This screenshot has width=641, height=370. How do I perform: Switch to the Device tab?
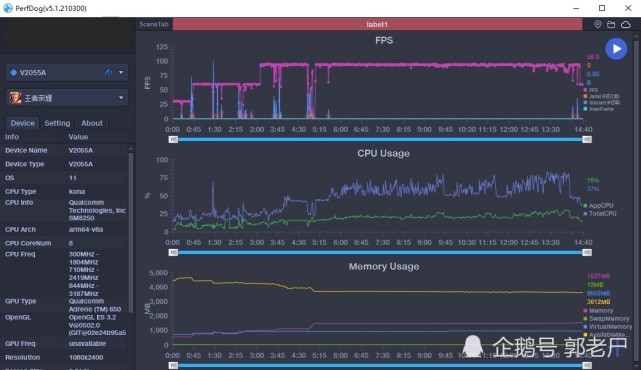(x=22, y=123)
